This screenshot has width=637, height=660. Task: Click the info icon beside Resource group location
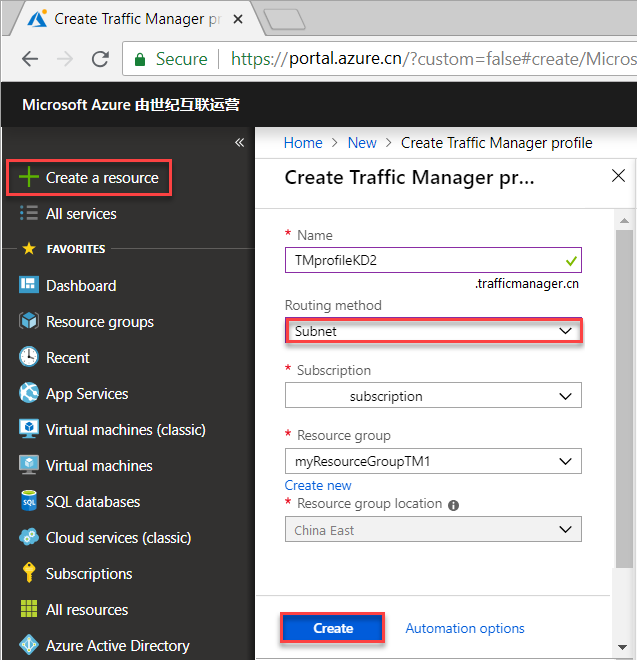453,505
